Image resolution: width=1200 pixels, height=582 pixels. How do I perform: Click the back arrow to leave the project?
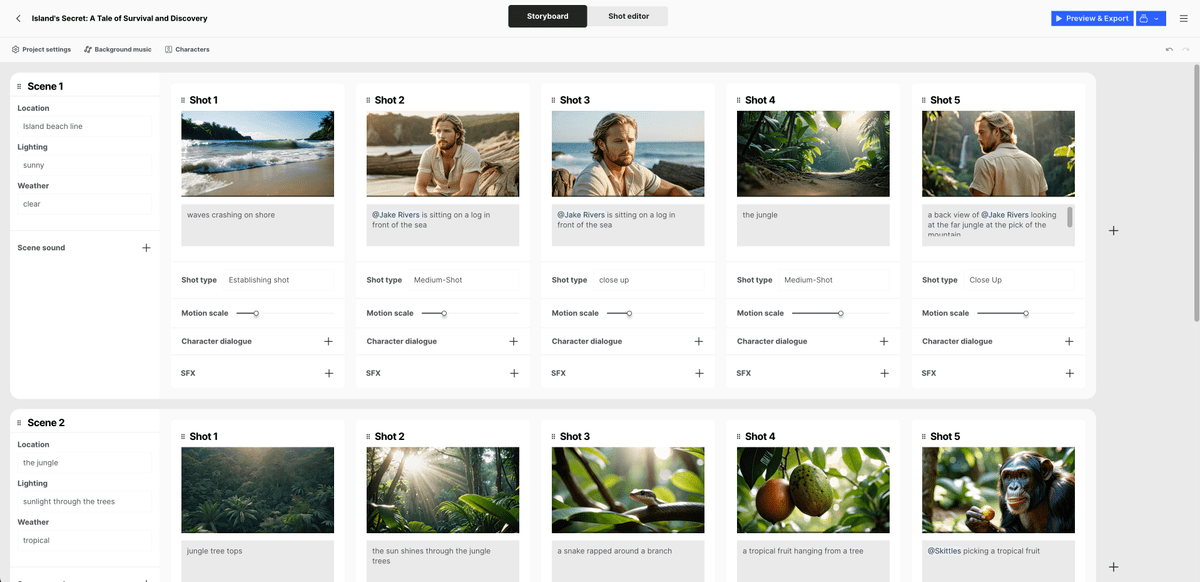click(18, 17)
